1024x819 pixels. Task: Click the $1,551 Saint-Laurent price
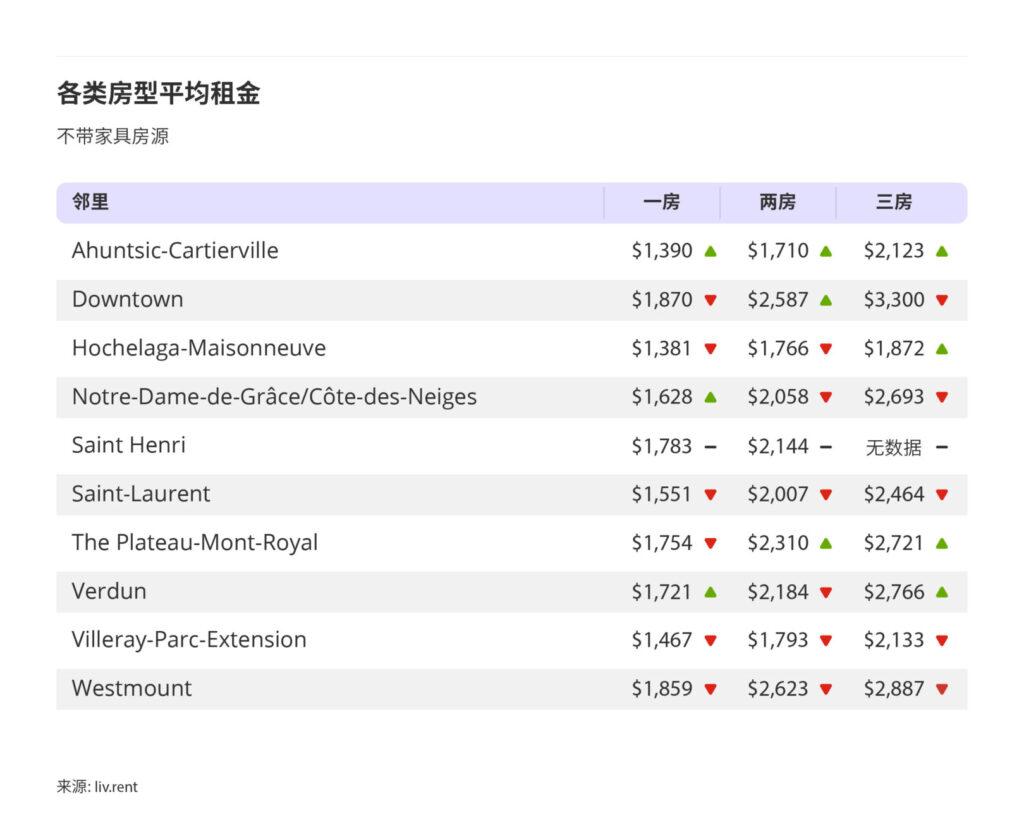[x=662, y=494]
